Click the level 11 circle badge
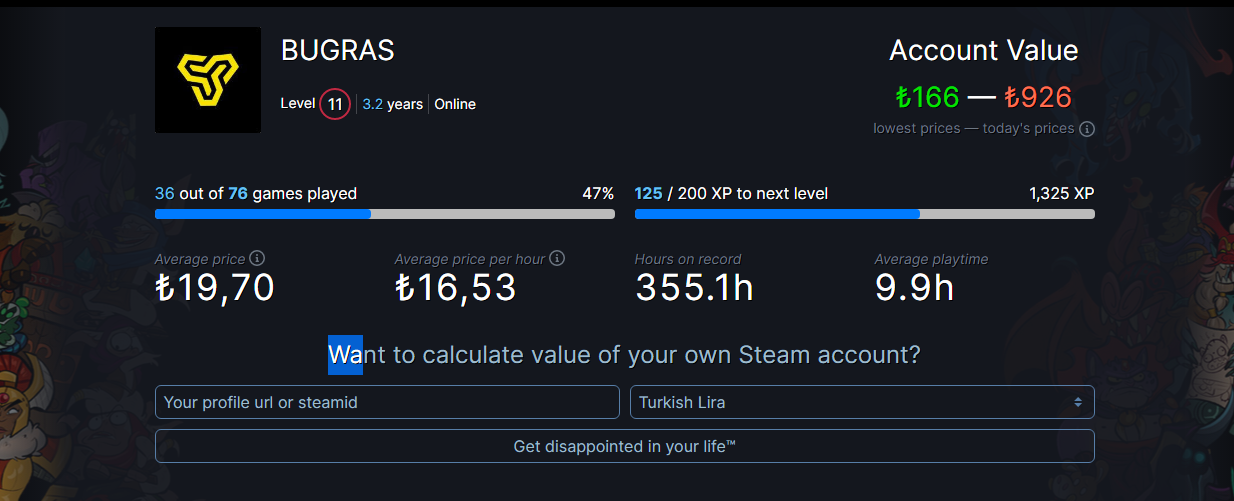This screenshot has height=501, width=1234. coord(335,104)
